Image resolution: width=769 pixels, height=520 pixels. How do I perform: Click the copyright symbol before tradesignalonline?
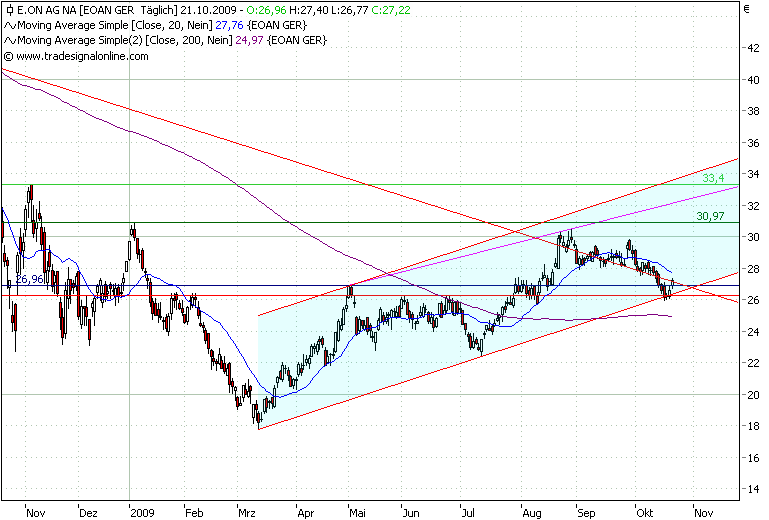tap(8, 56)
